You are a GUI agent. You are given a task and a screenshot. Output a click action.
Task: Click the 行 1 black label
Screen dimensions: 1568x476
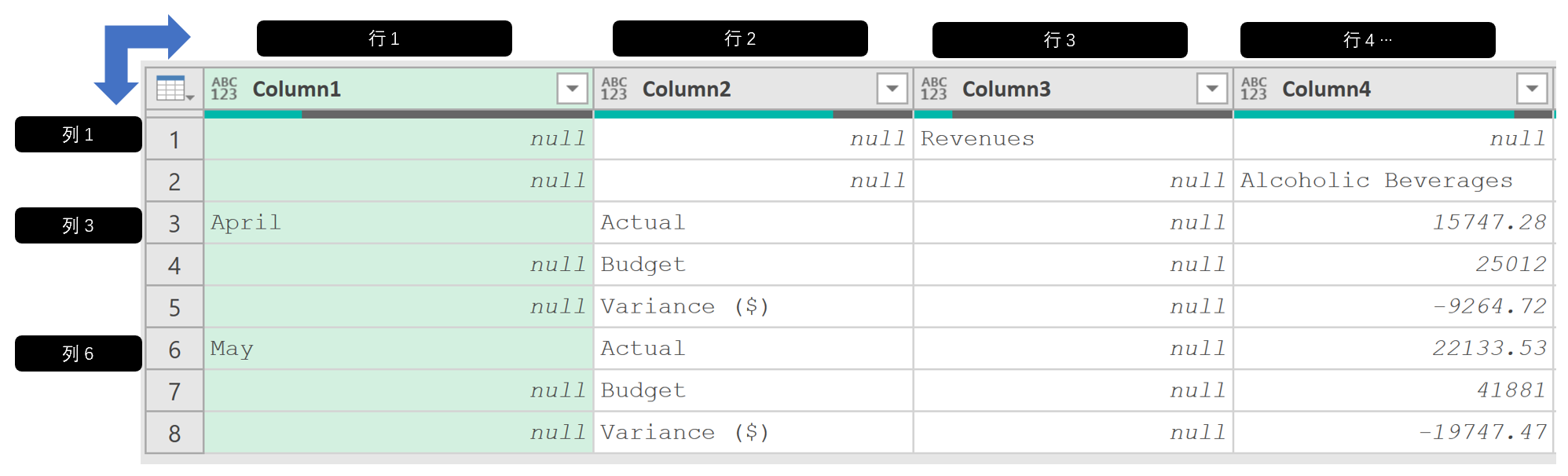pos(384,38)
